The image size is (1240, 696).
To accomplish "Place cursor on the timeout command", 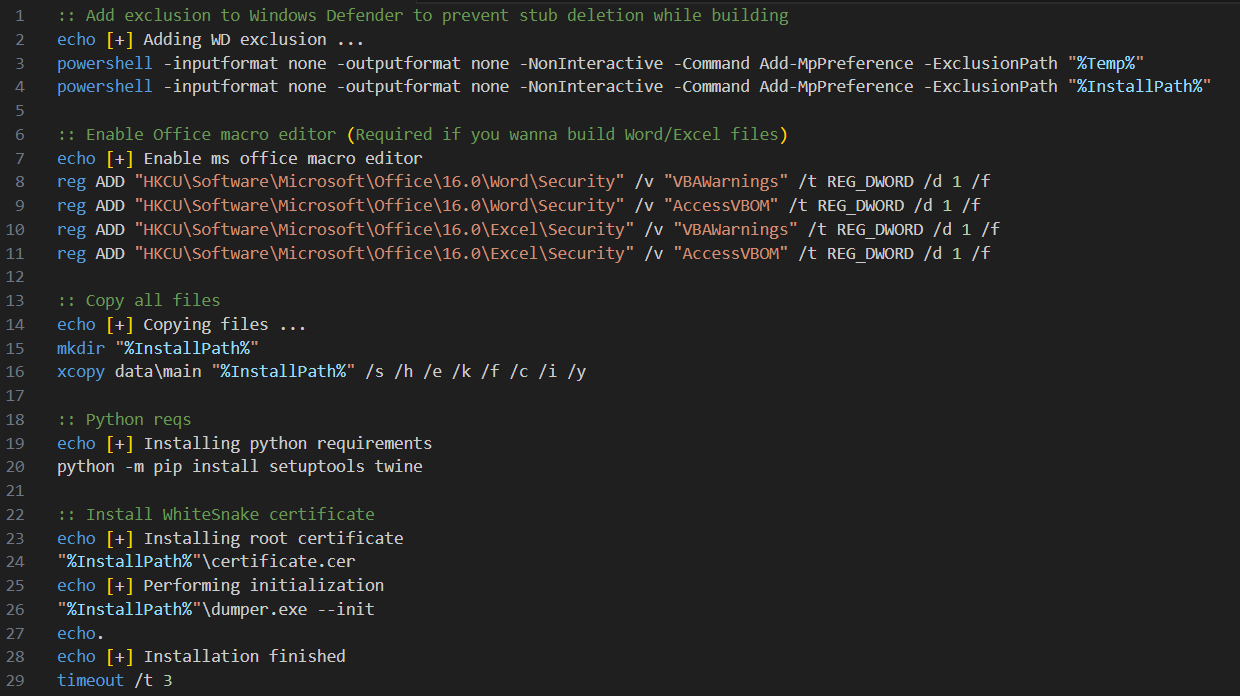I will click(91, 681).
